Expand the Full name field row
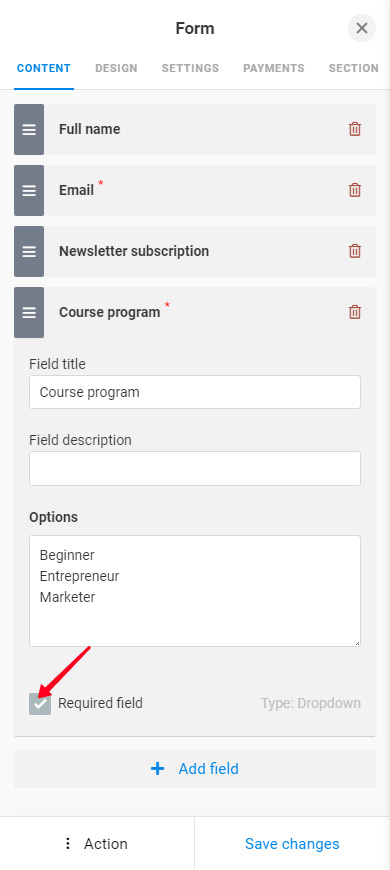 click(195, 129)
